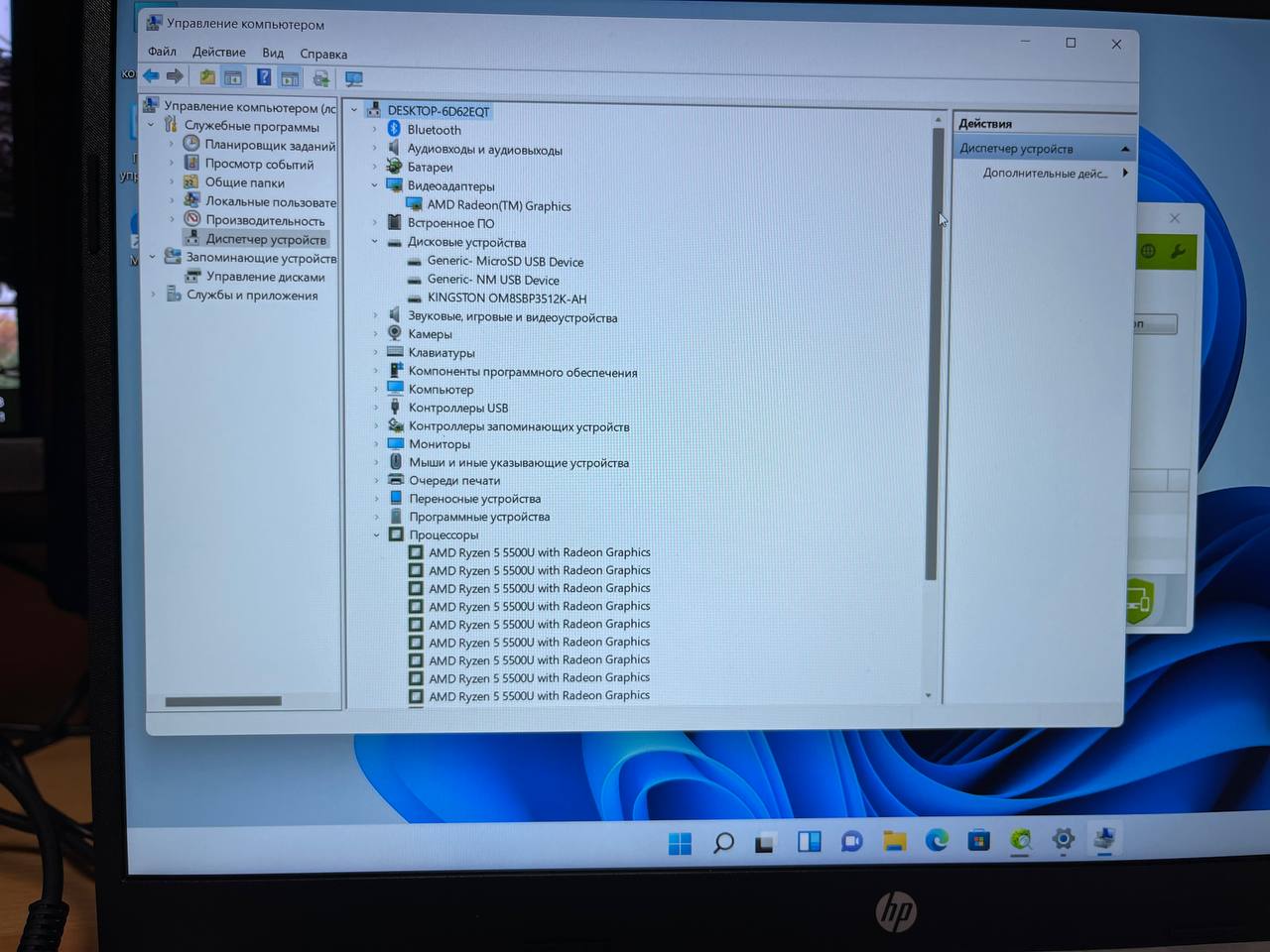The width and height of the screenshot is (1270, 952).
Task: Click the Производительность icon in the tree
Action: [x=192, y=219]
